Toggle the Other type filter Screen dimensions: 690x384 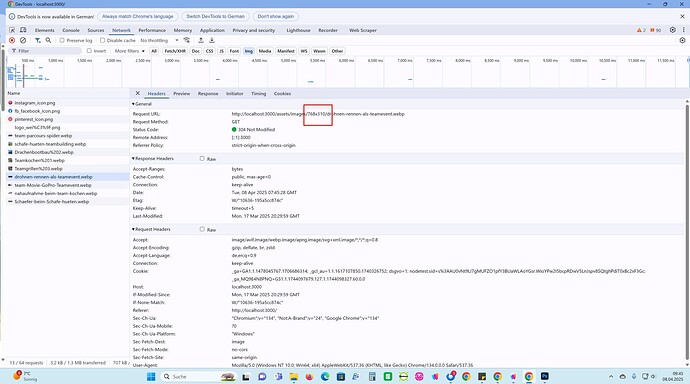click(337, 51)
